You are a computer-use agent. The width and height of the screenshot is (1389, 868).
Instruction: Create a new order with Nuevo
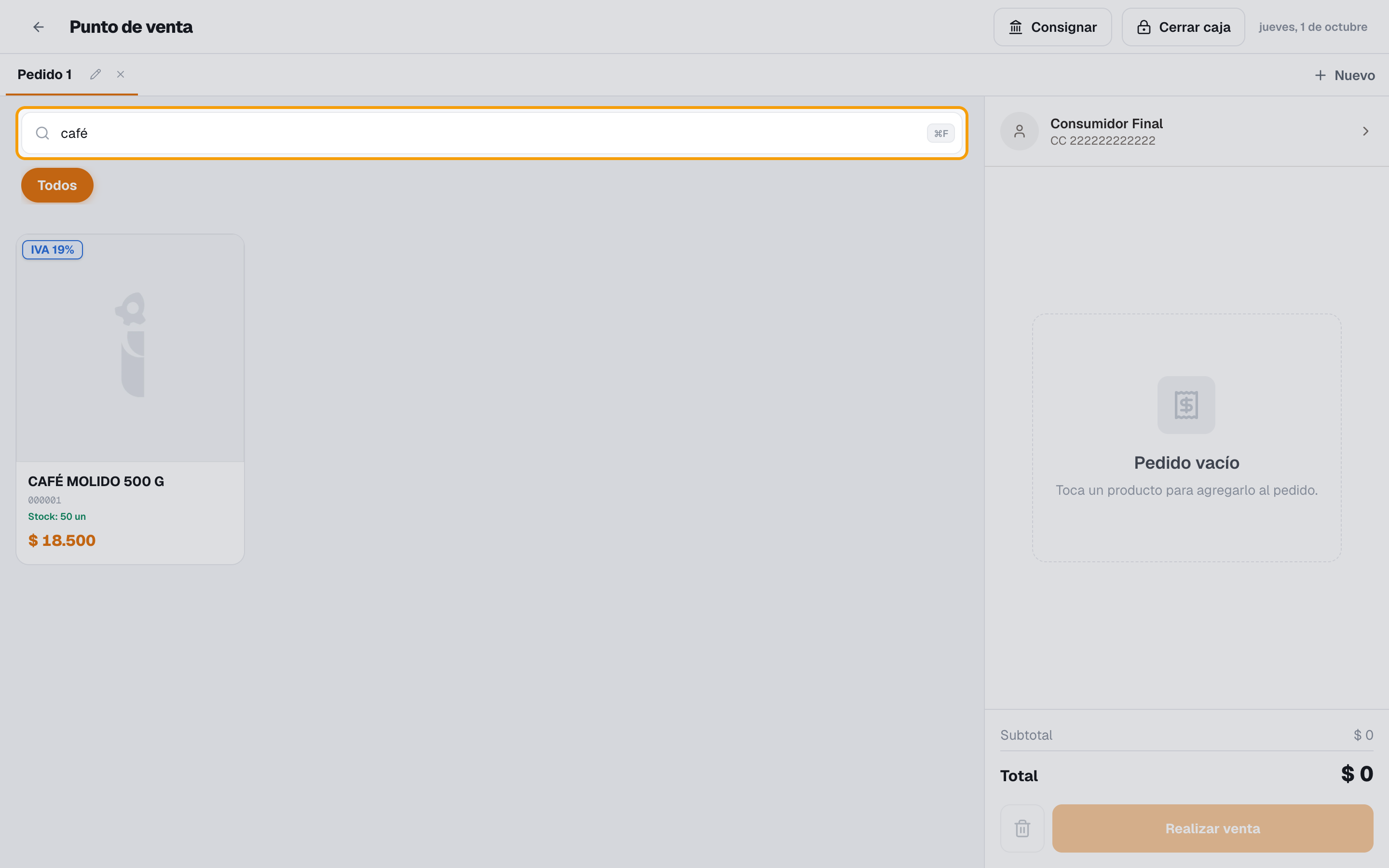pyautogui.click(x=1345, y=75)
